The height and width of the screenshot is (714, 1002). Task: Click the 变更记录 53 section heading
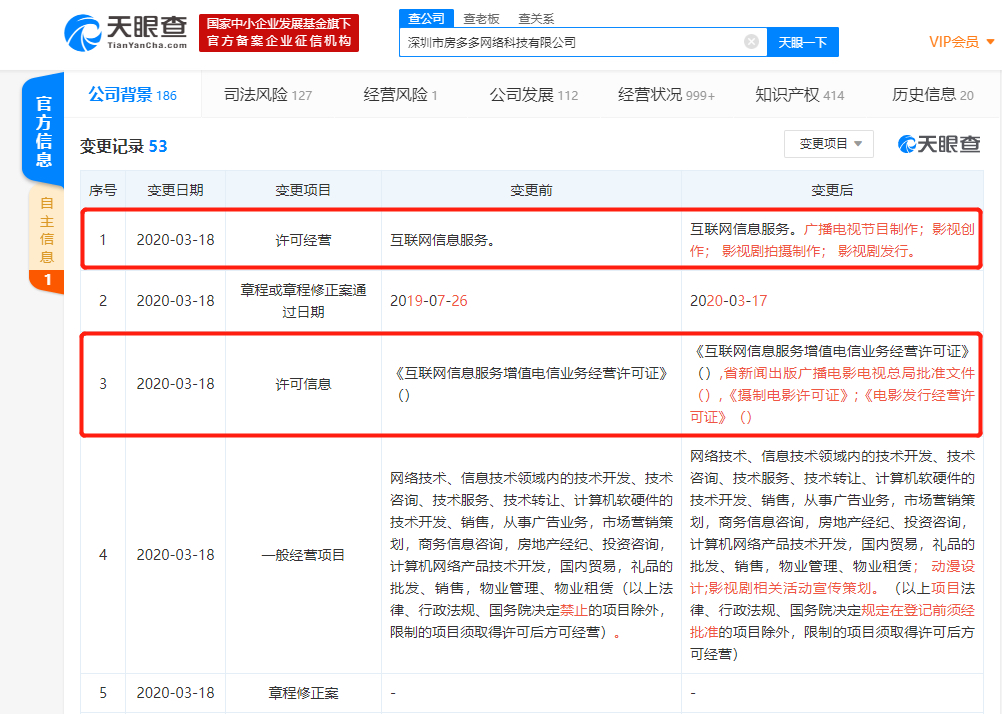[123, 146]
